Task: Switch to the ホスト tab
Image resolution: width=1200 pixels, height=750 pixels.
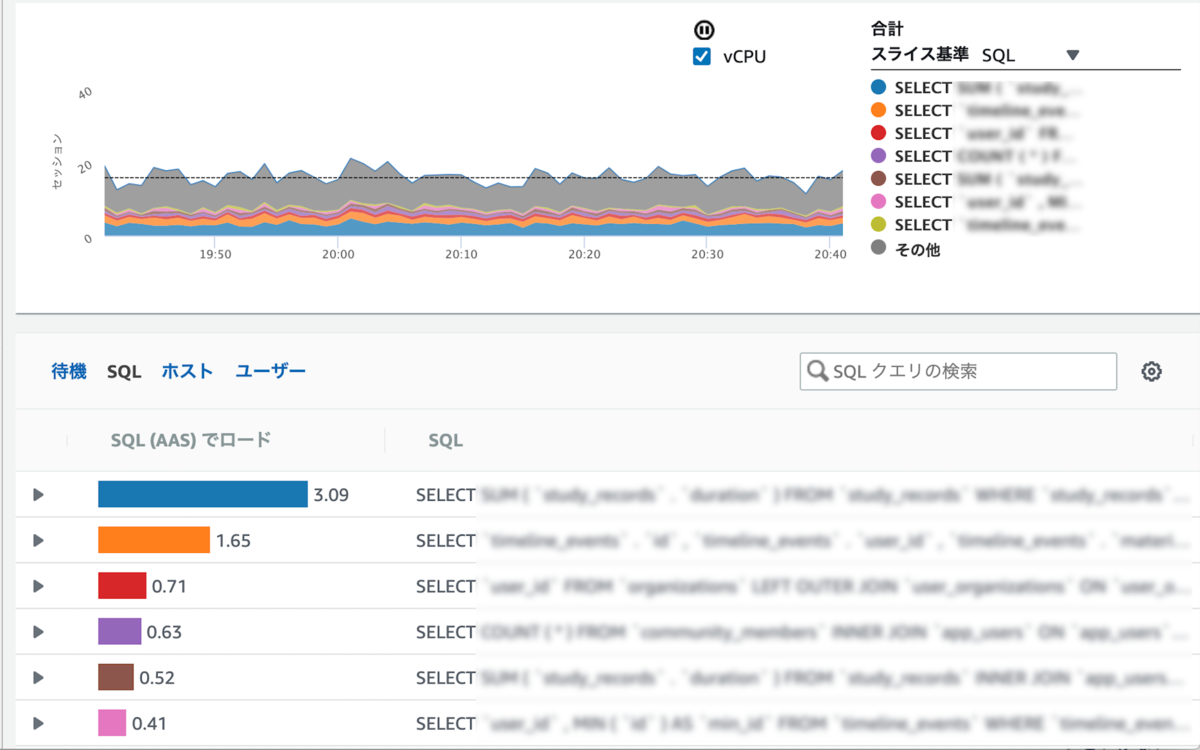Action: (x=188, y=371)
